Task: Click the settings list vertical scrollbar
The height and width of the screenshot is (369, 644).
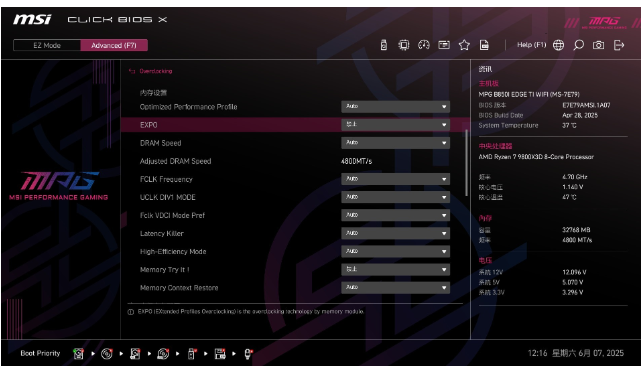Action: tap(466, 163)
